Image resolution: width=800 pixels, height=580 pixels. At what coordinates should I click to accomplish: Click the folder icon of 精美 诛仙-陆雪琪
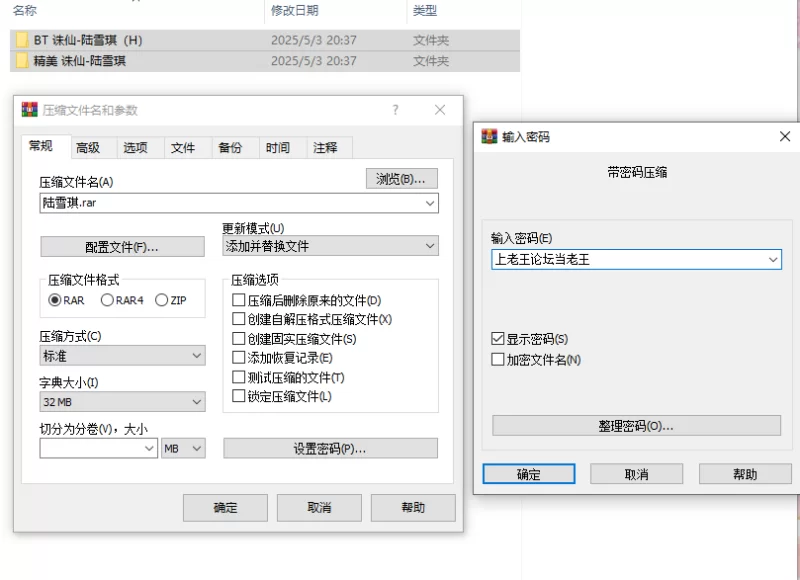(x=22, y=61)
